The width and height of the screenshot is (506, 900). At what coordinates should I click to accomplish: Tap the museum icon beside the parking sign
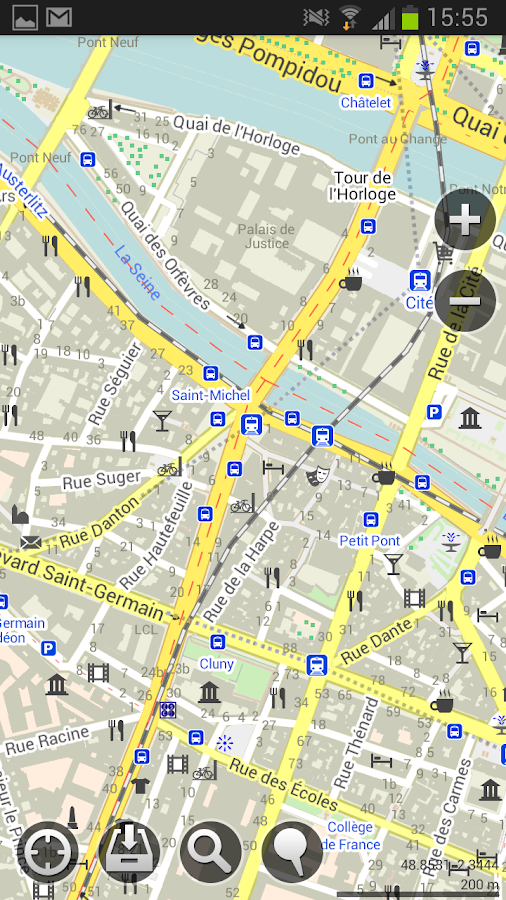[x=470, y=418]
